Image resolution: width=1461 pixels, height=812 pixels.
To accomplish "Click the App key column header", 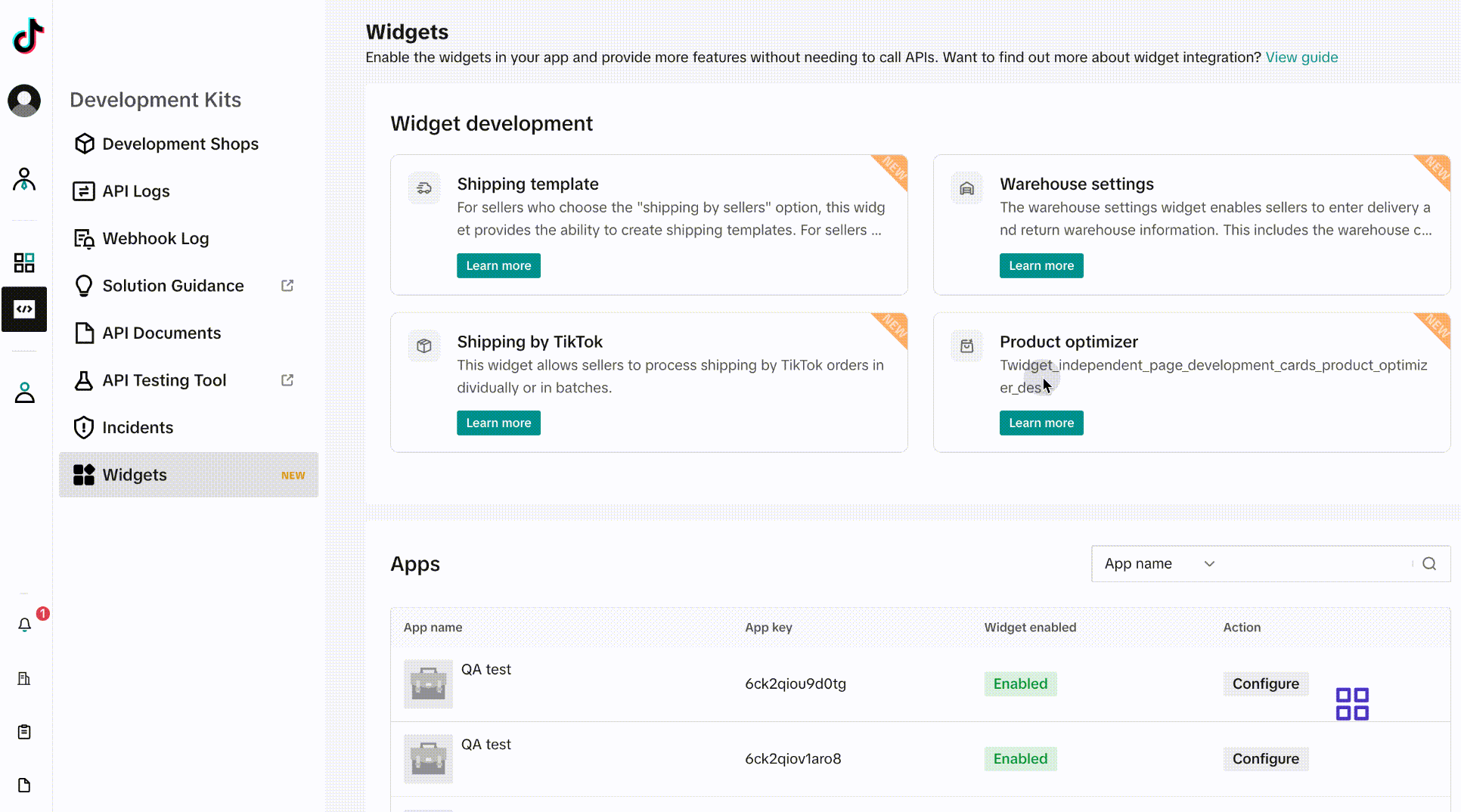I will pyautogui.click(x=768, y=628).
